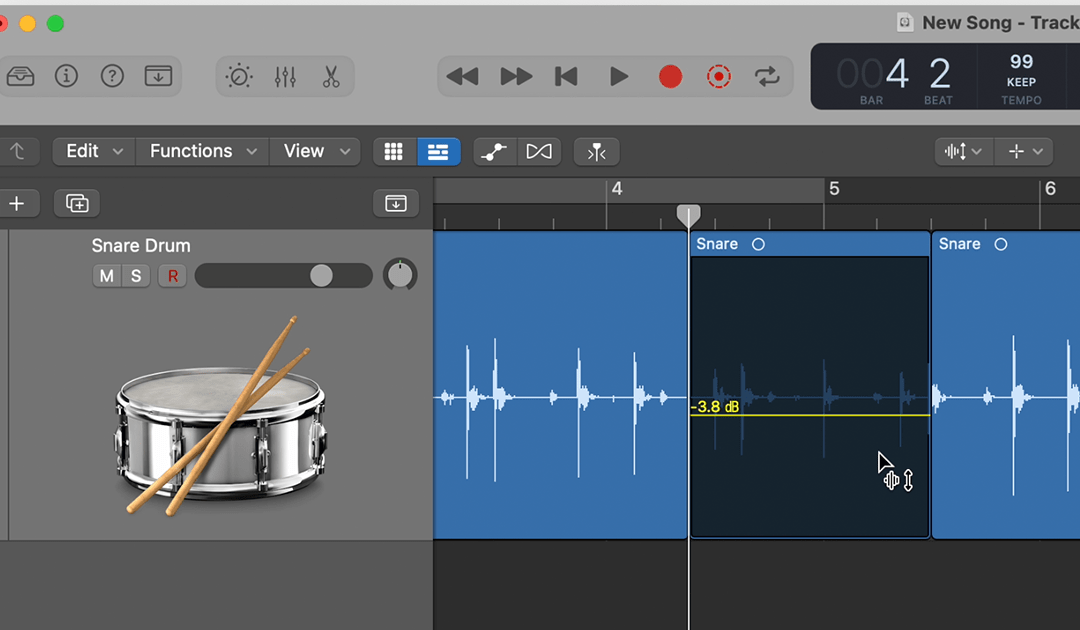Select the highlighted tracks view tab
Screen dimensions: 1080x630
click(x=439, y=151)
